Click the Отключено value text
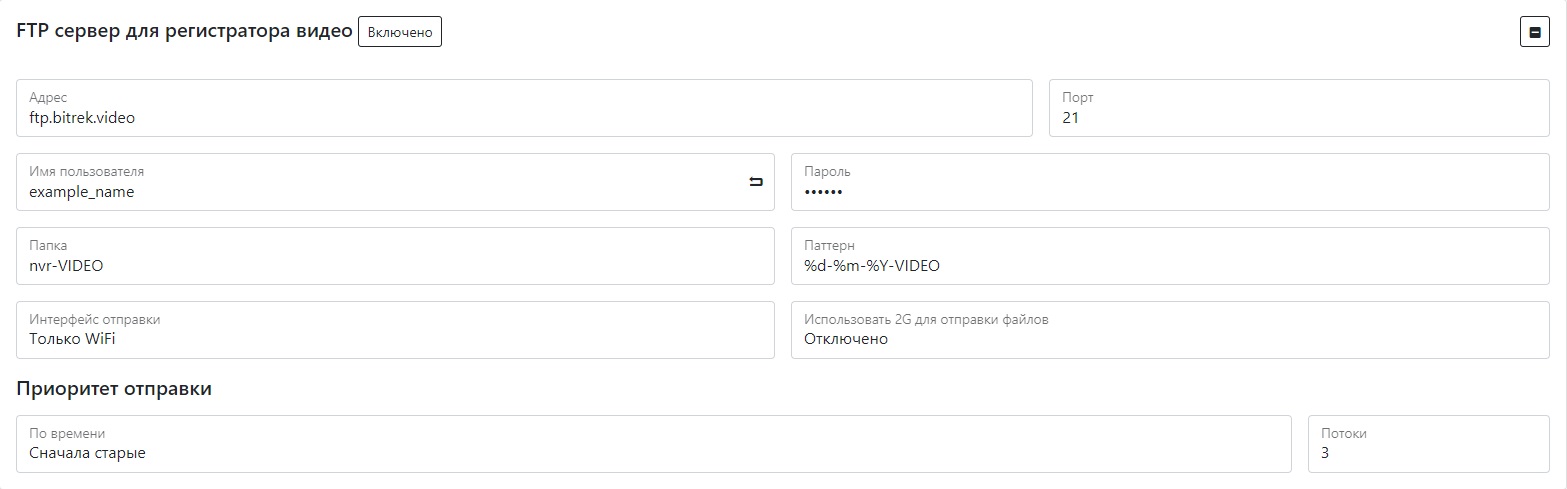 [846, 339]
